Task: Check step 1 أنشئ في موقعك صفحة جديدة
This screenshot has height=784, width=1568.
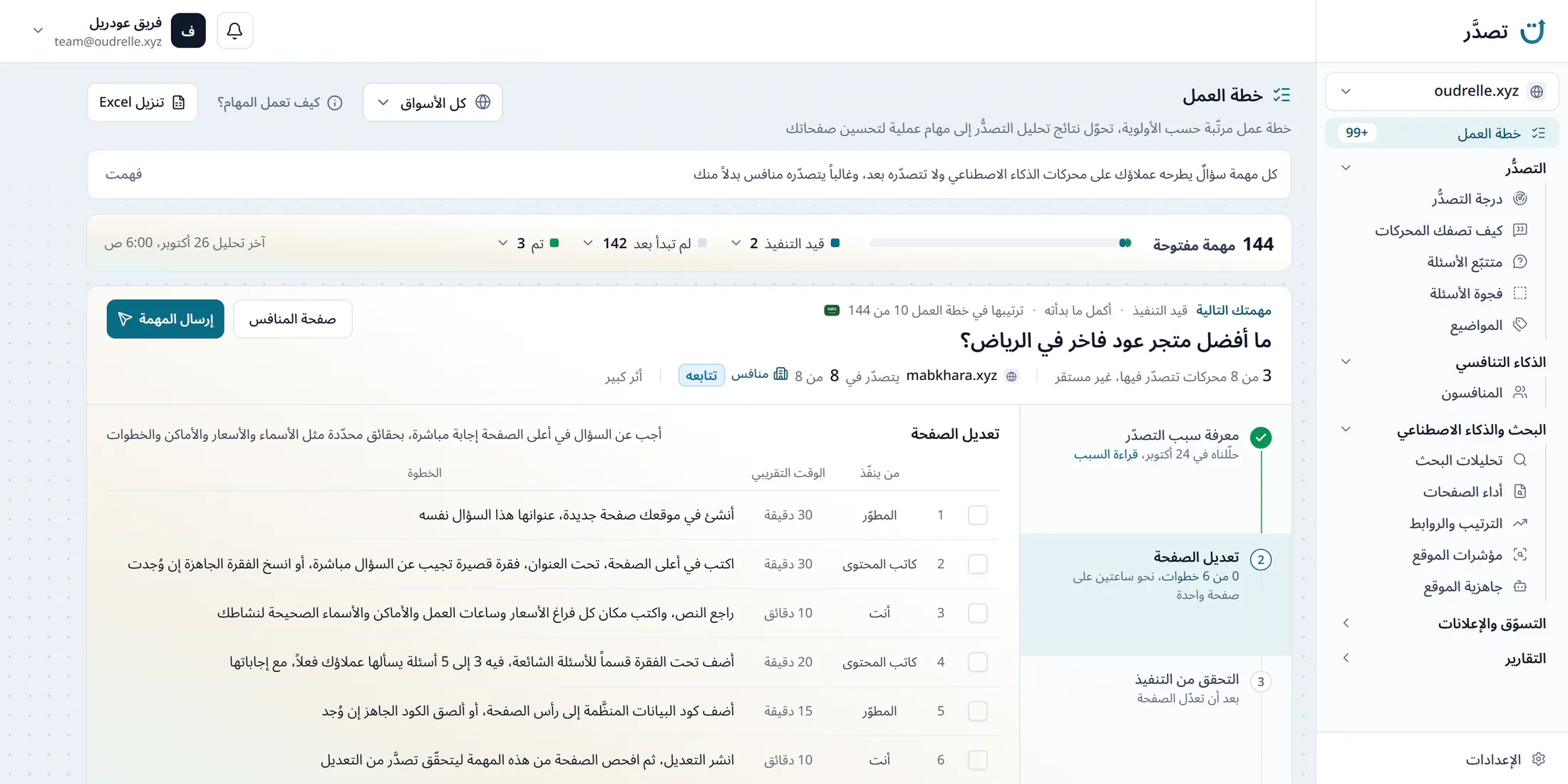Action: click(x=977, y=515)
